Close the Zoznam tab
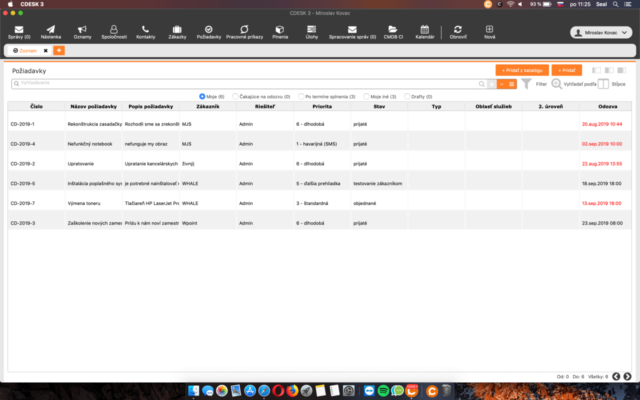This screenshot has height=400, width=640. (x=45, y=51)
